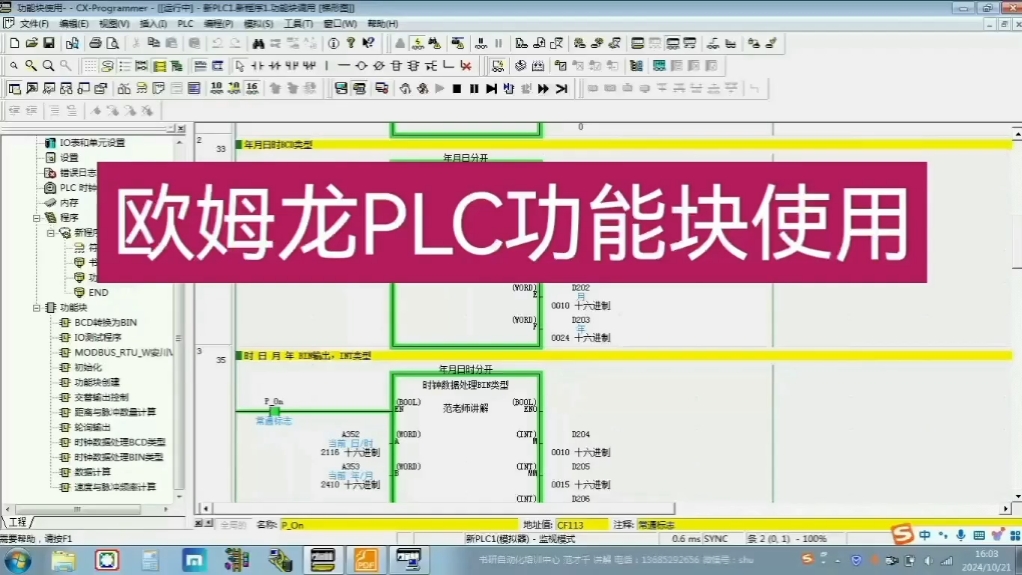Click the Open folder icon
The height and width of the screenshot is (575, 1022).
click(x=31, y=44)
